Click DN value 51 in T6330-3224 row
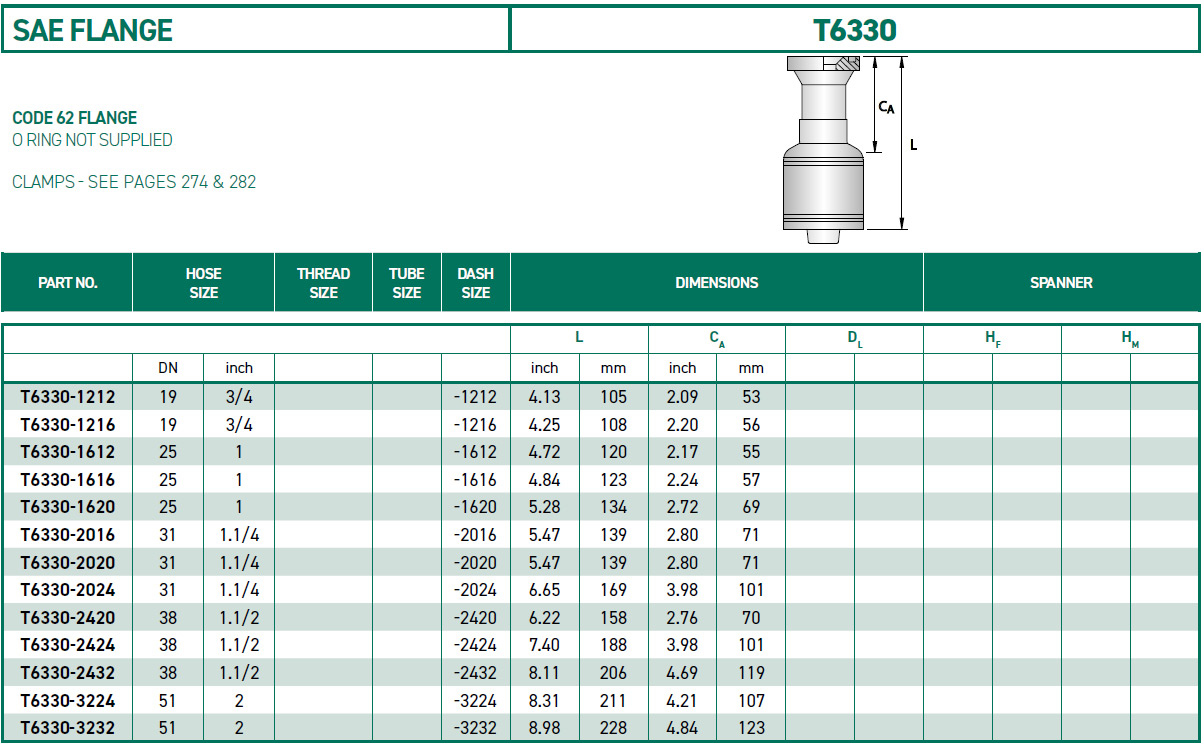This screenshot has height=747, width=1204. coord(168,701)
